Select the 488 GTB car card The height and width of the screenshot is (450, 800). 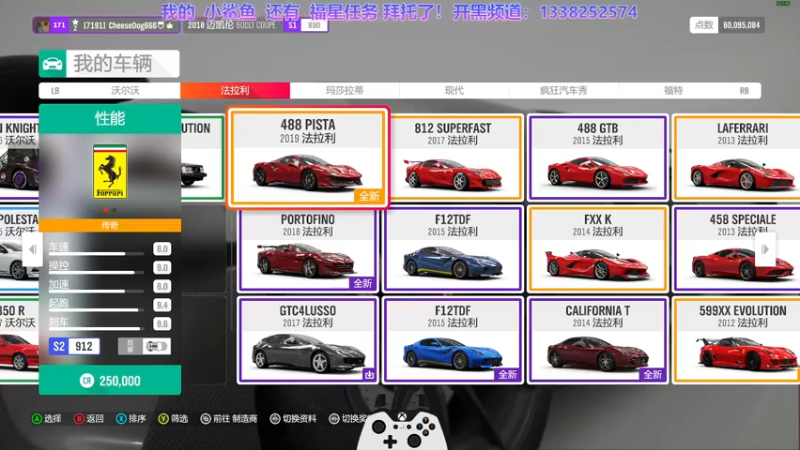[x=597, y=158]
